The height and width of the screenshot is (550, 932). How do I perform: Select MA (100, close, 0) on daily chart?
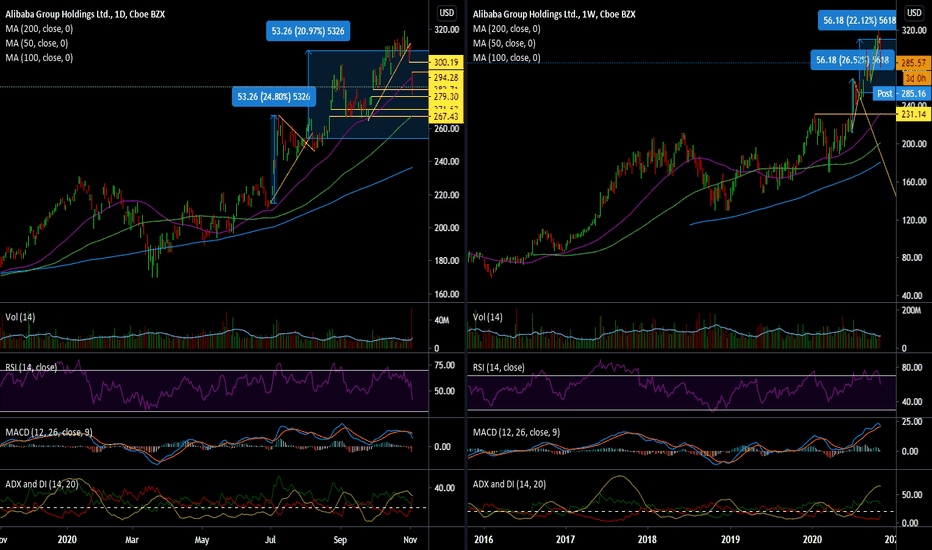39,58
